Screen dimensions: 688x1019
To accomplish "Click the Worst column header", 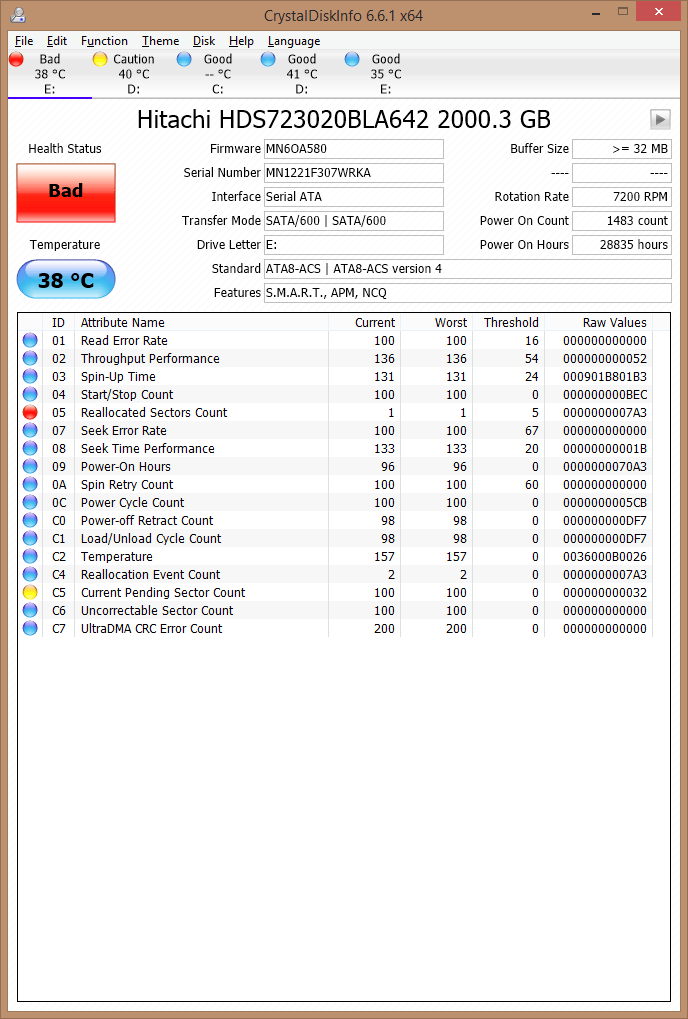I will [x=437, y=322].
